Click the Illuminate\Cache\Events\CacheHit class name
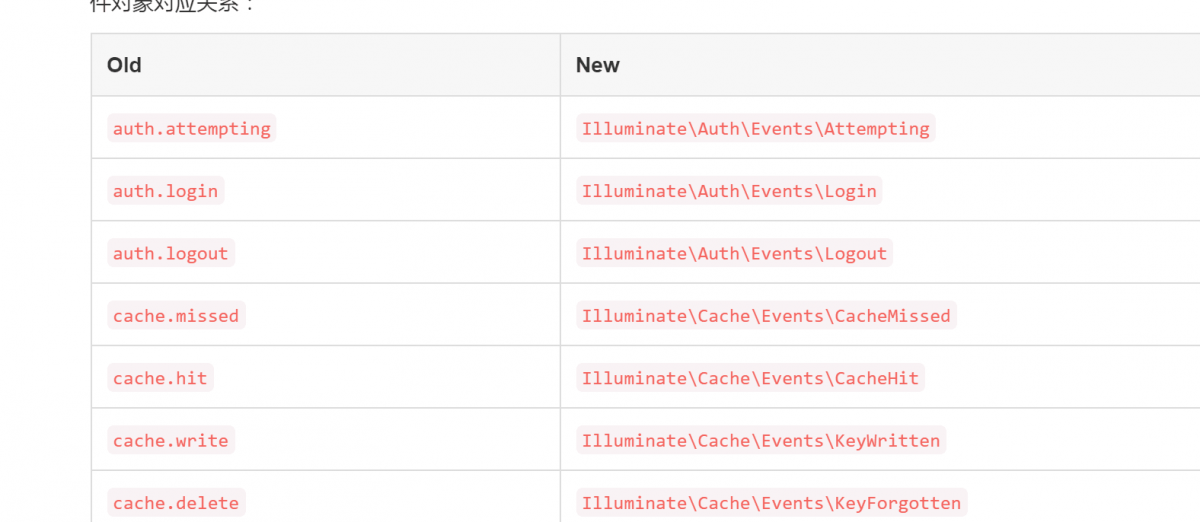Viewport: 1200px width, 522px height. click(x=750, y=378)
